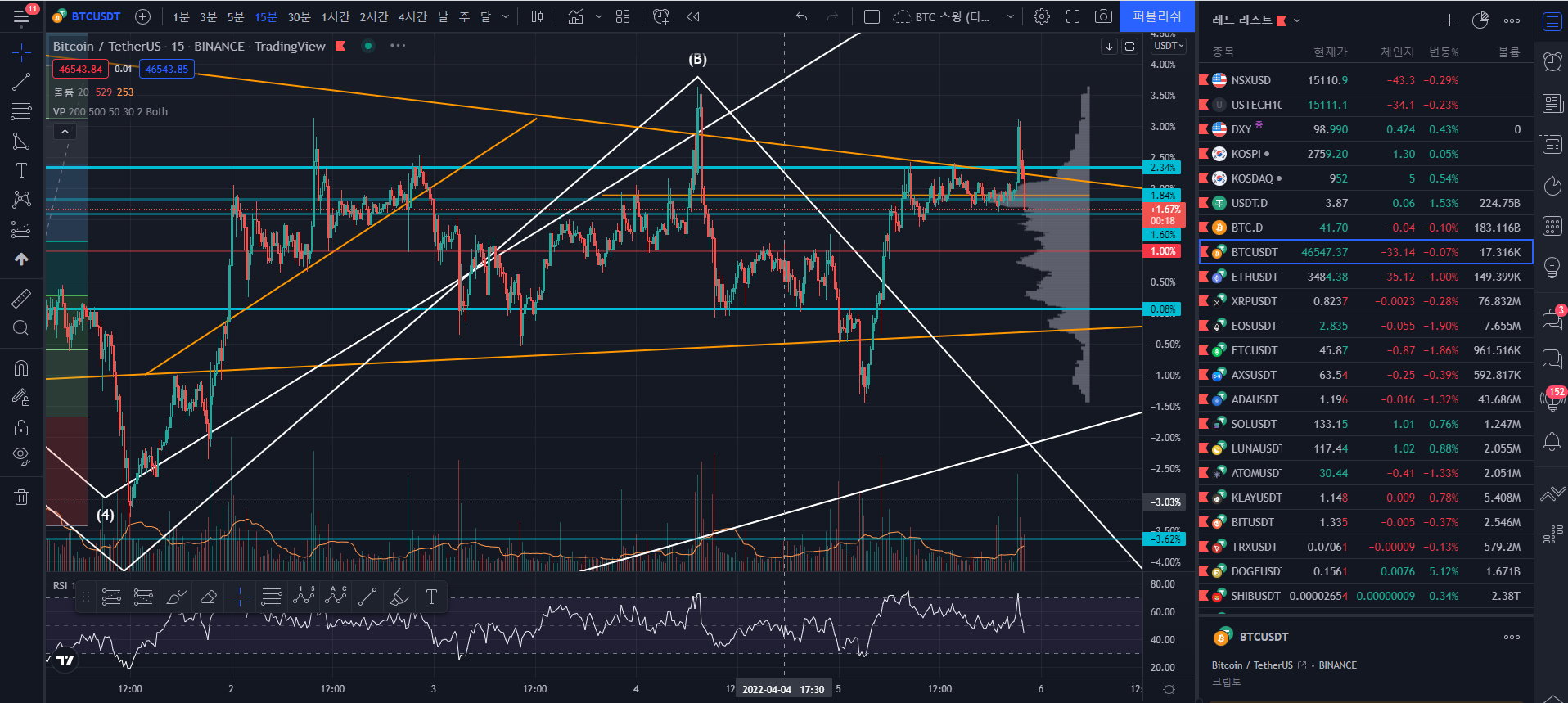Click the compare add symbol plus button
1568x703 pixels.
pos(142,16)
